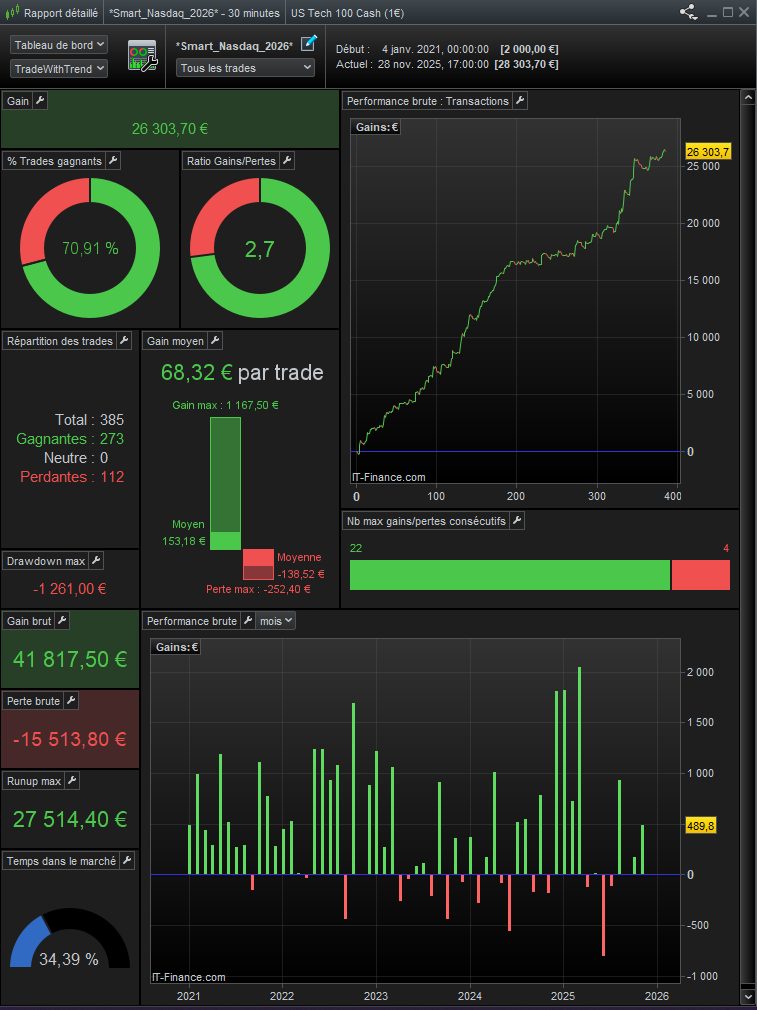The image size is (757, 1010).
Task: Click the Gains:€ label on monthly chart
Action: [176, 647]
